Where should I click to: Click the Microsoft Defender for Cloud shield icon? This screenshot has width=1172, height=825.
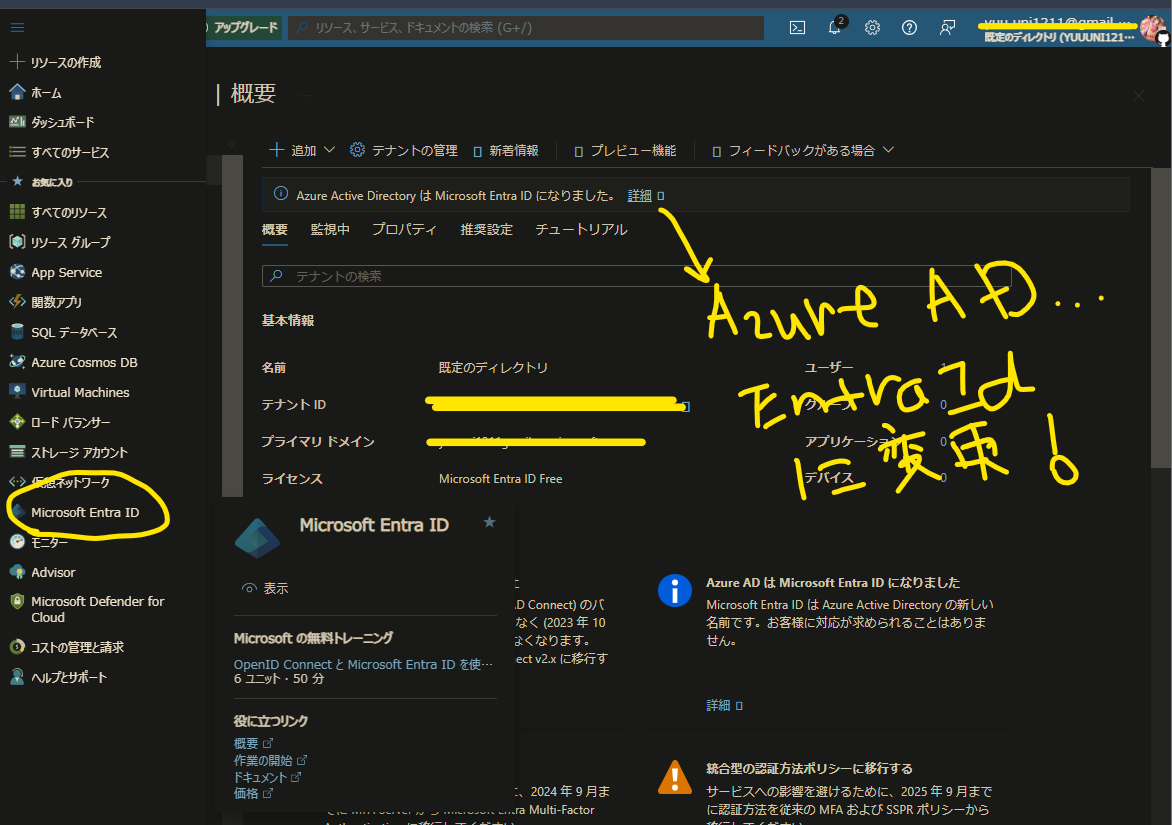tap(17, 602)
